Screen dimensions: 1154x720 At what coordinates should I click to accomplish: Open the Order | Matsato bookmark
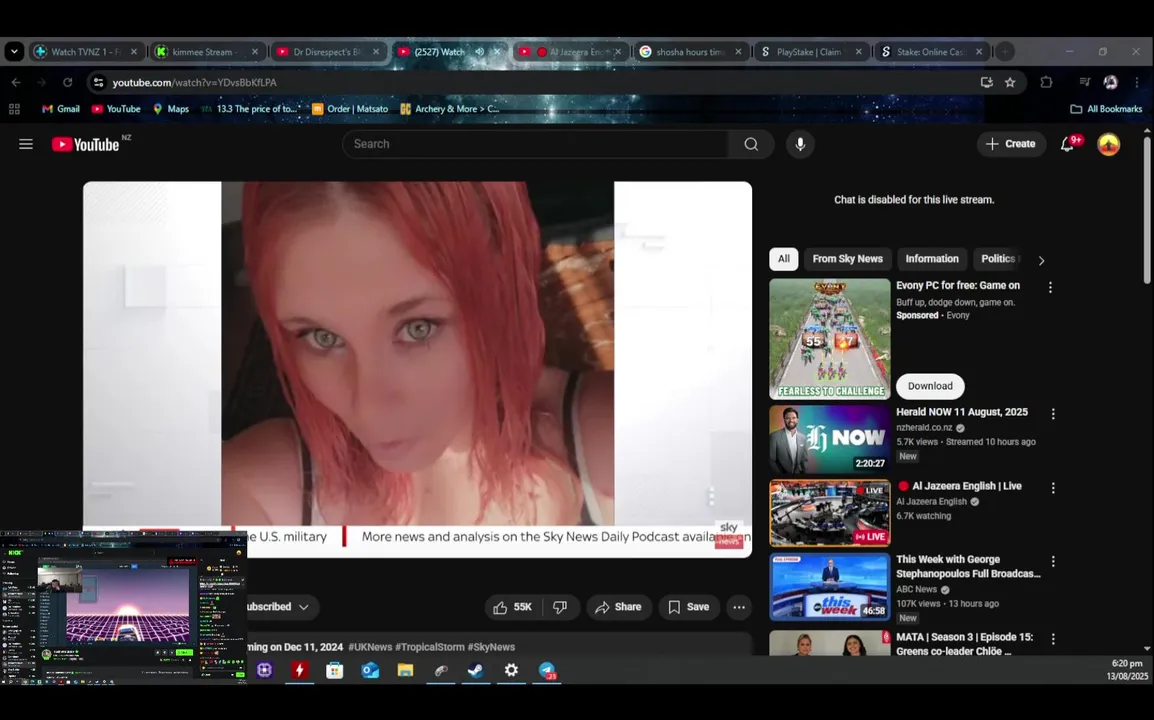(350, 109)
